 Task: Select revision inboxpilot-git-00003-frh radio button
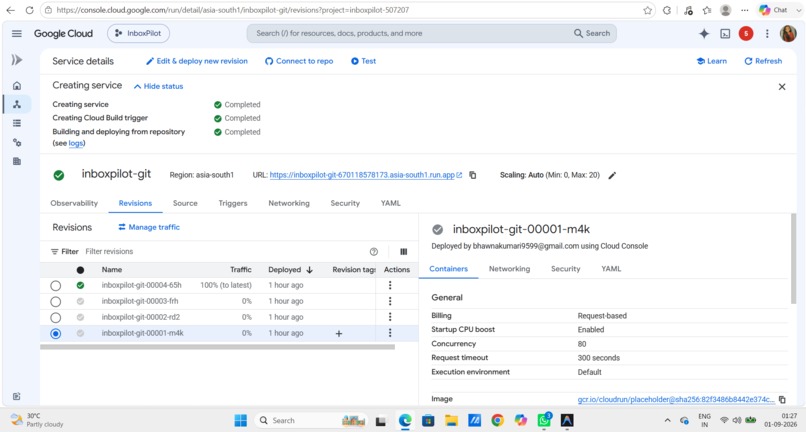click(56, 301)
